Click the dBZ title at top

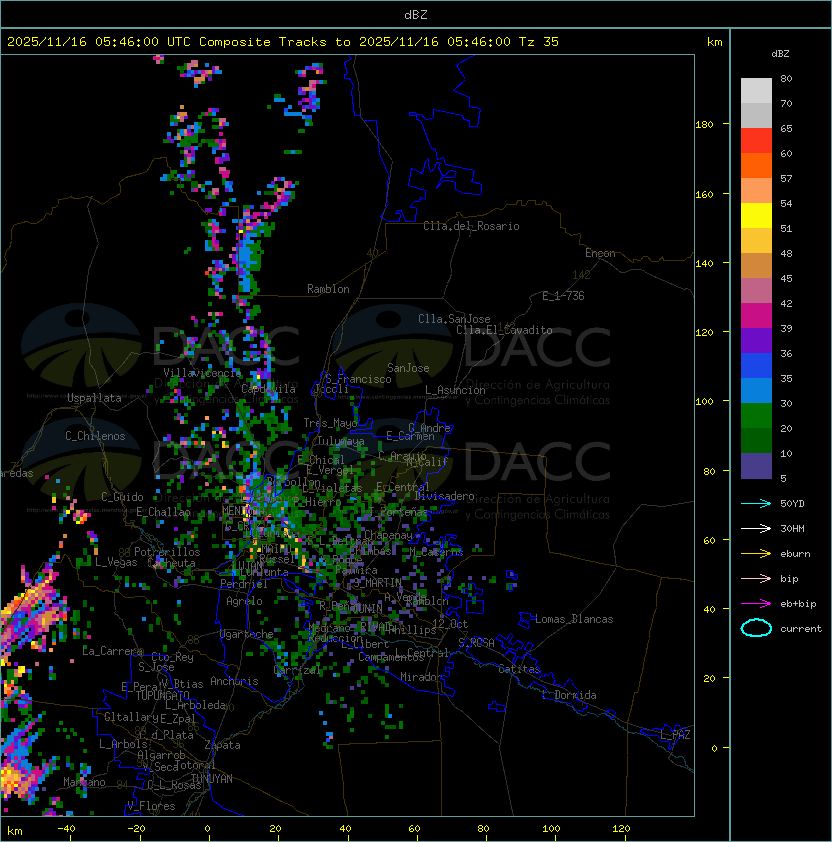click(x=416, y=14)
